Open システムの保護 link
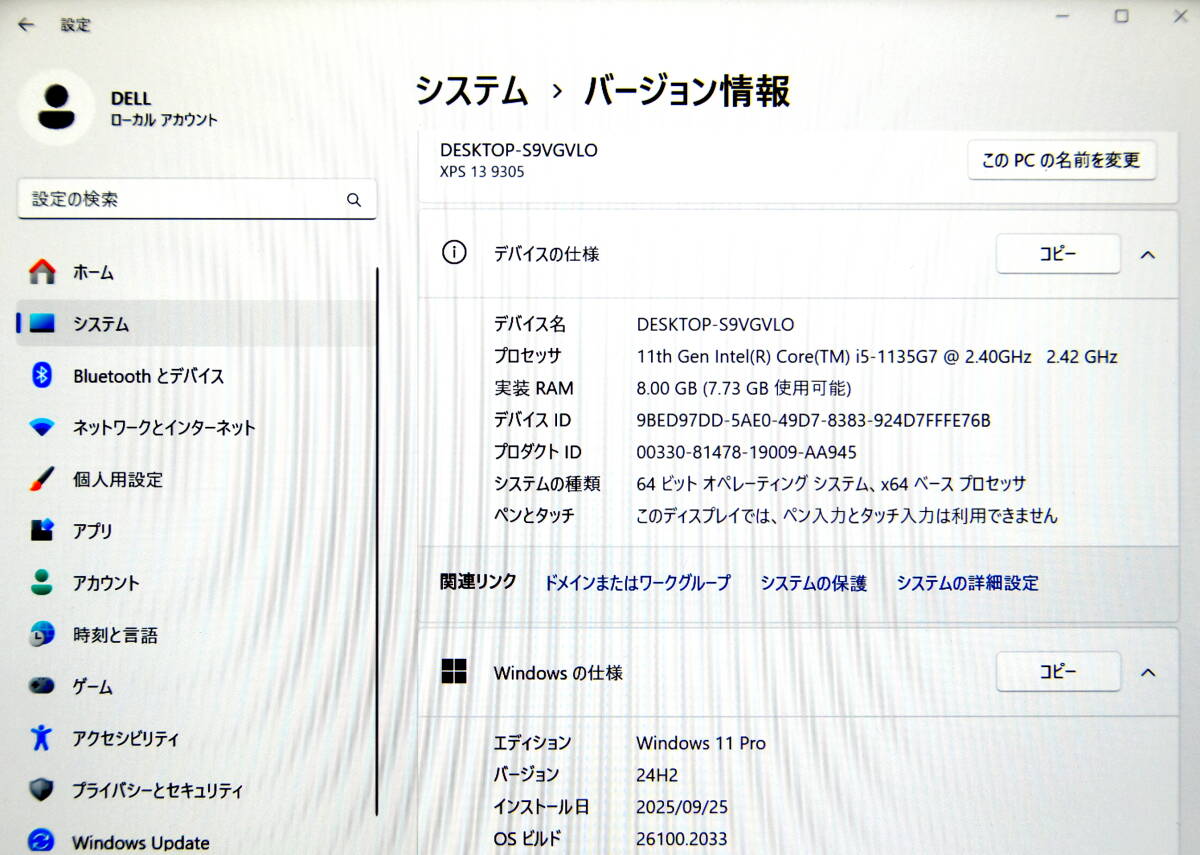Viewport: 1200px width, 855px height. click(813, 583)
